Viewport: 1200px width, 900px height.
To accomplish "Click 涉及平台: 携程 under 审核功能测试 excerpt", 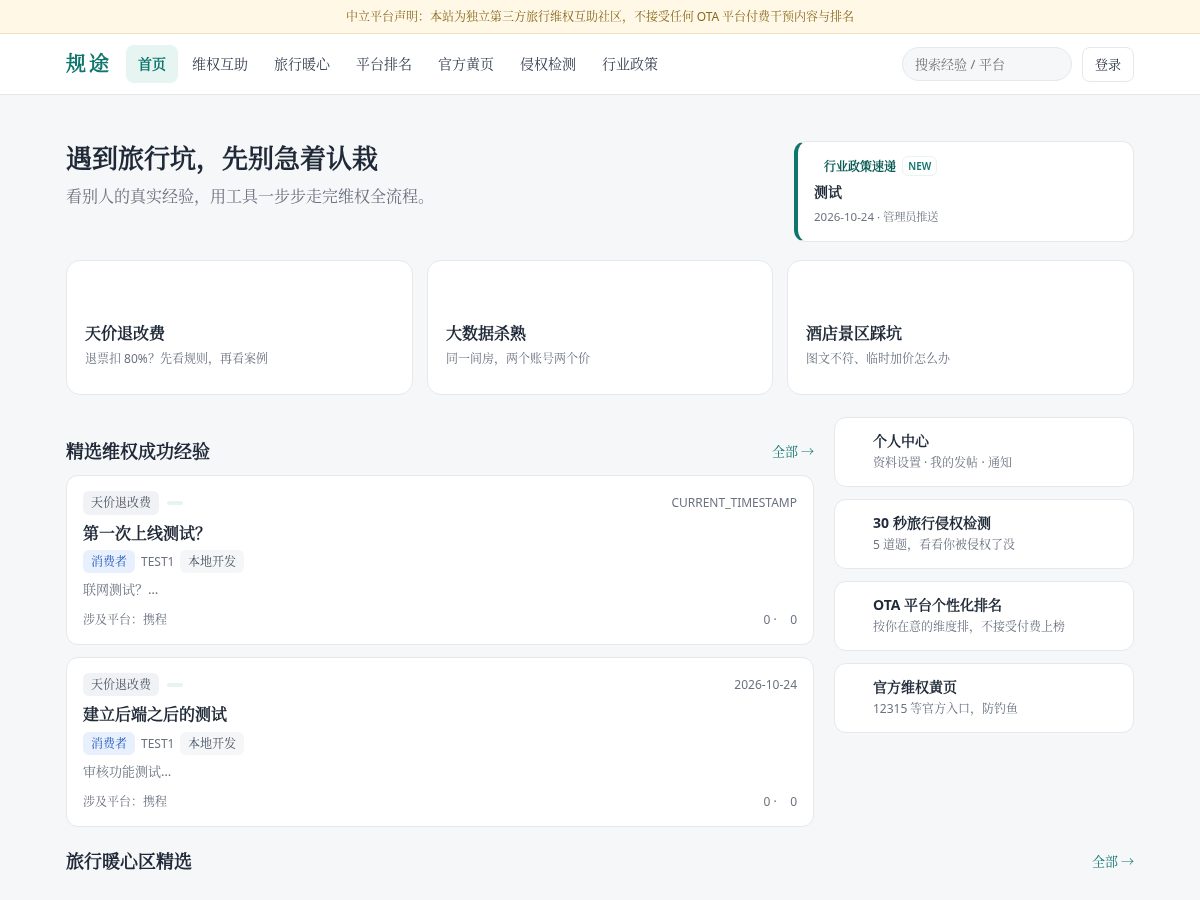I will [125, 801].
